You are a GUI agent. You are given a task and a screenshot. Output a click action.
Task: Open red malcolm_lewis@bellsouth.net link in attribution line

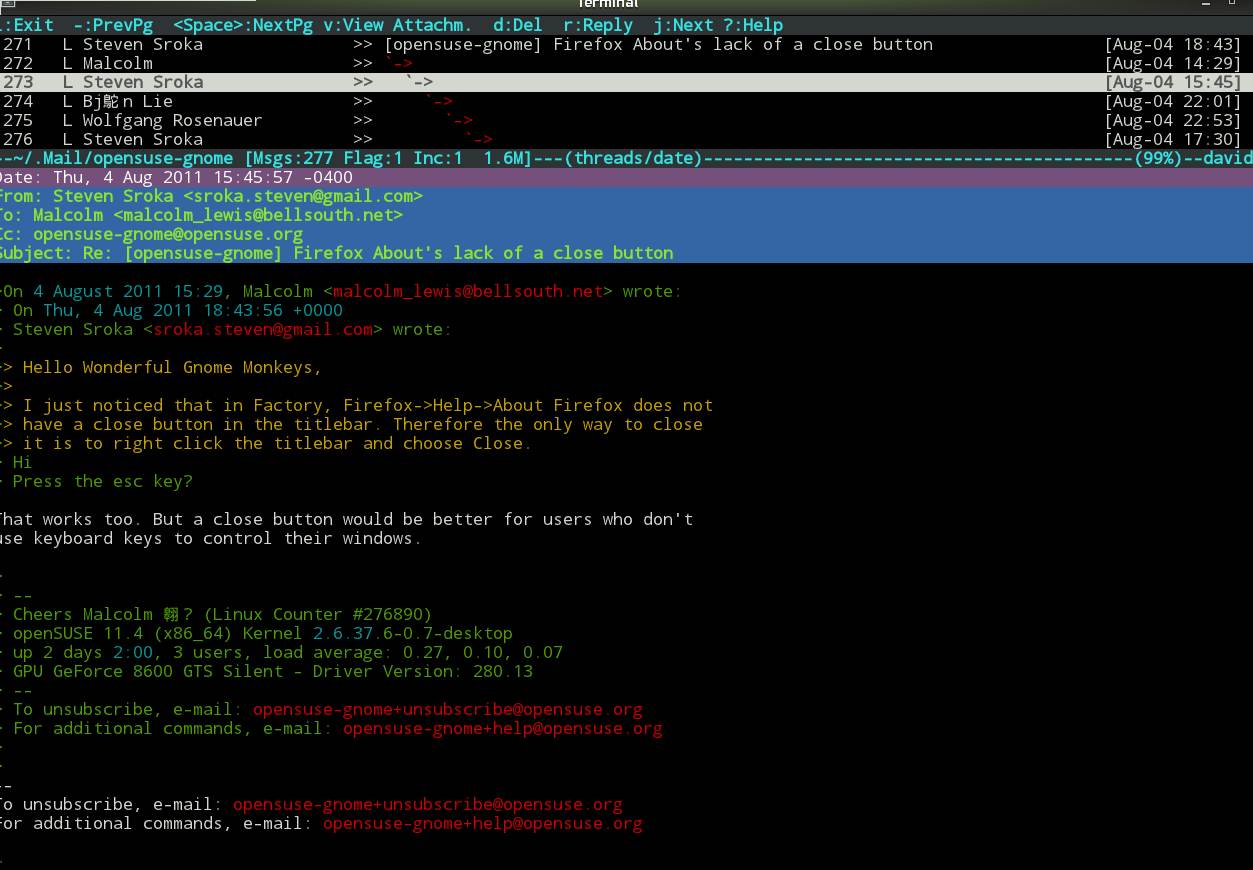(x=468, y=291)
